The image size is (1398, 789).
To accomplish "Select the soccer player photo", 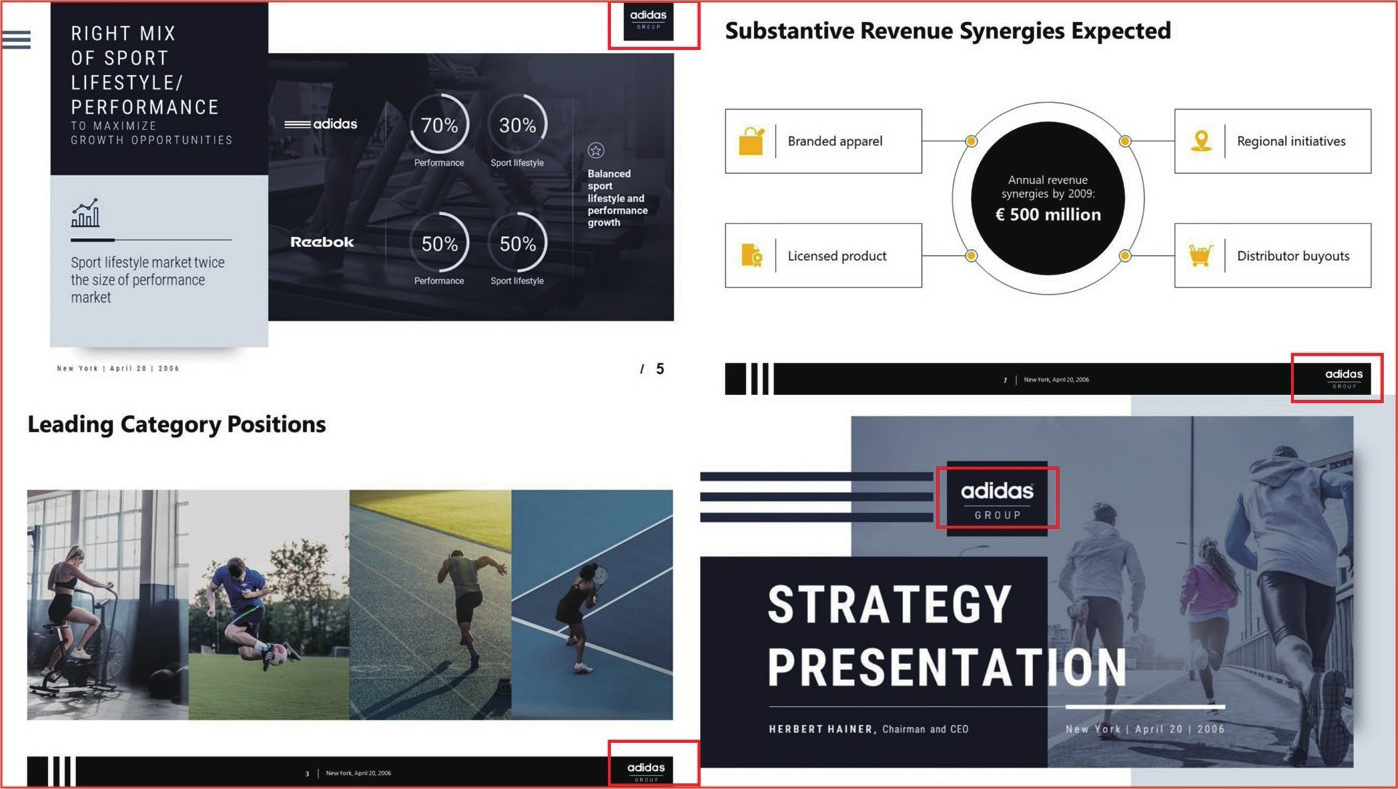I will tap(269, 605).
